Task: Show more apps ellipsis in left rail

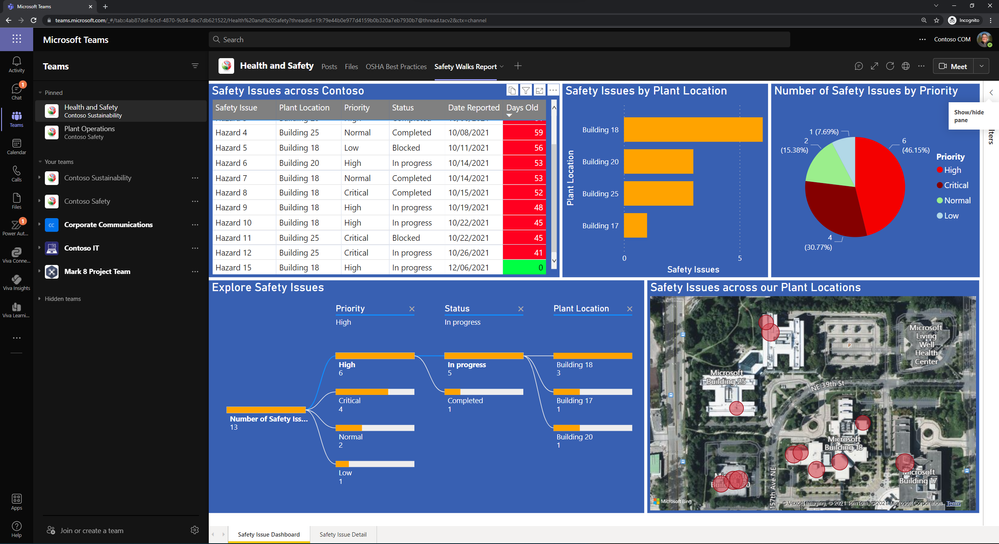Action: (17, 338)
